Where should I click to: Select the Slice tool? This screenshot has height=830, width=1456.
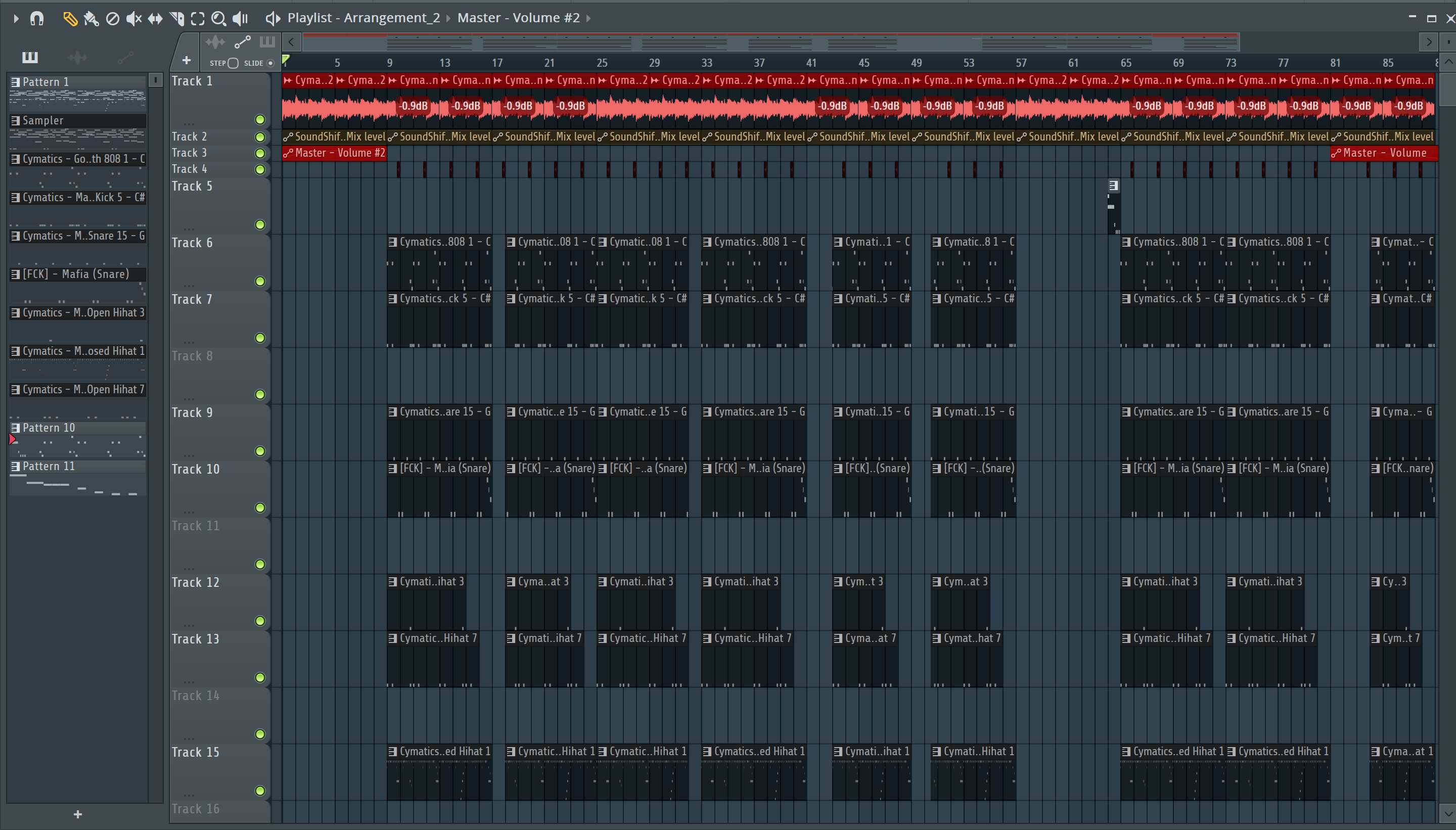(x=177, y=19)
